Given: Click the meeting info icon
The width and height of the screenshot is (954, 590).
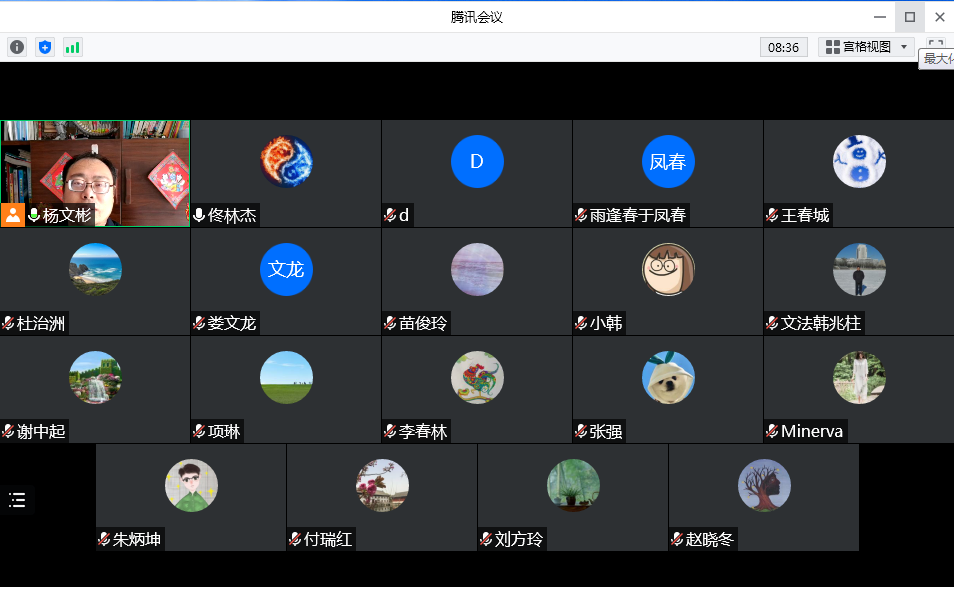Looking at the screenshot, I should [17, 47].
